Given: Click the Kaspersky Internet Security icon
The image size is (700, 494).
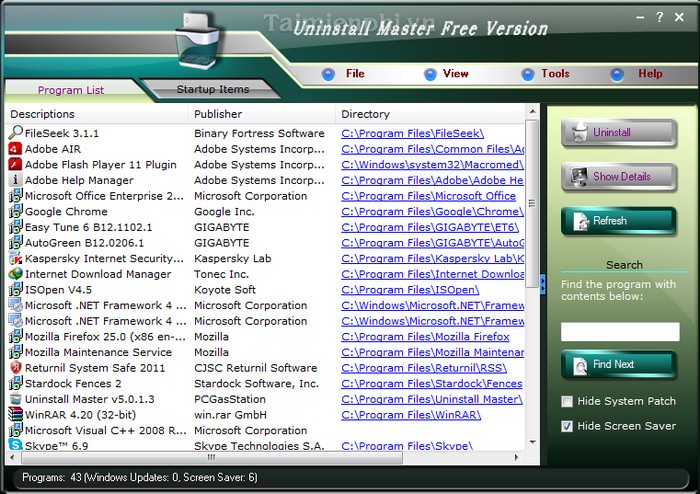Looking at the screenshot, I should pyautogui.click(x=16, y=258).
